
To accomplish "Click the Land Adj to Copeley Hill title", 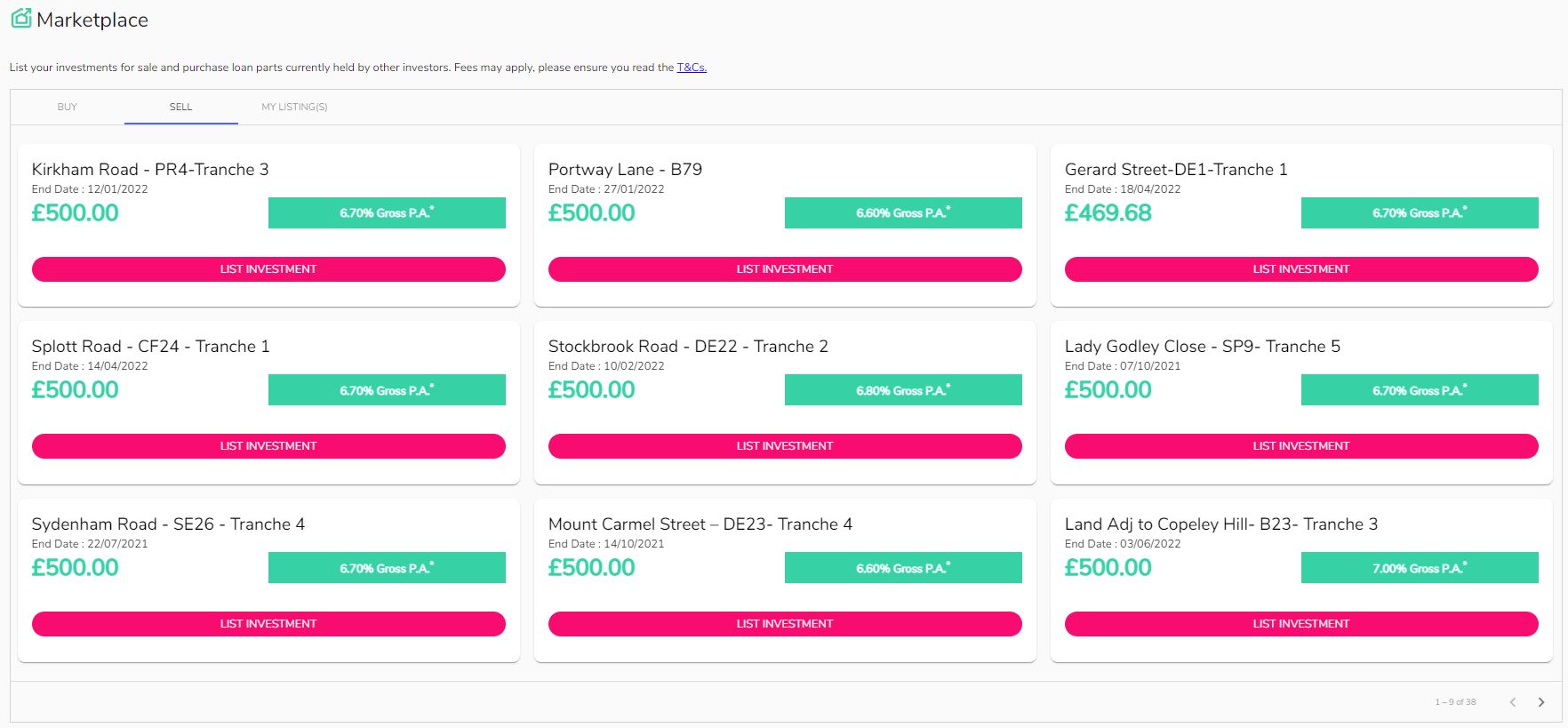I will (1221, 524).
